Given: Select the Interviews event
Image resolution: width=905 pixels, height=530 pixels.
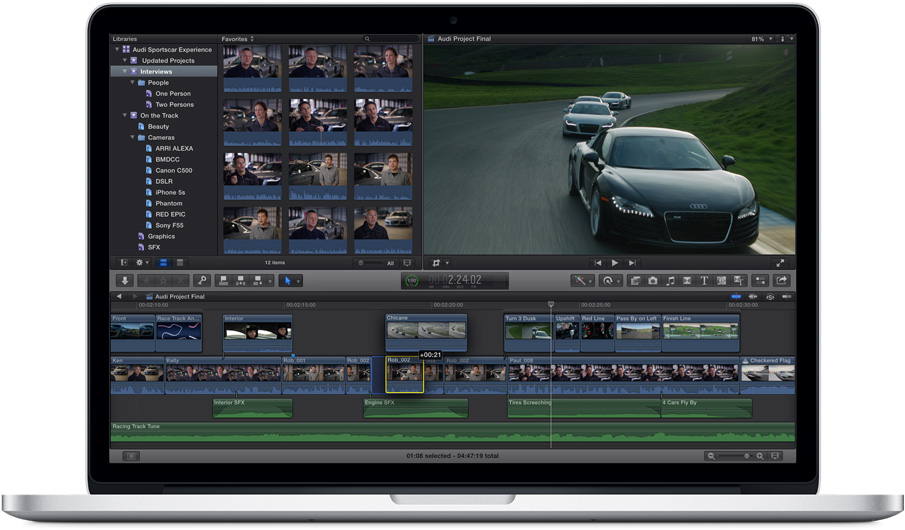Looking at the screenshot, I should tap(164, 72).
